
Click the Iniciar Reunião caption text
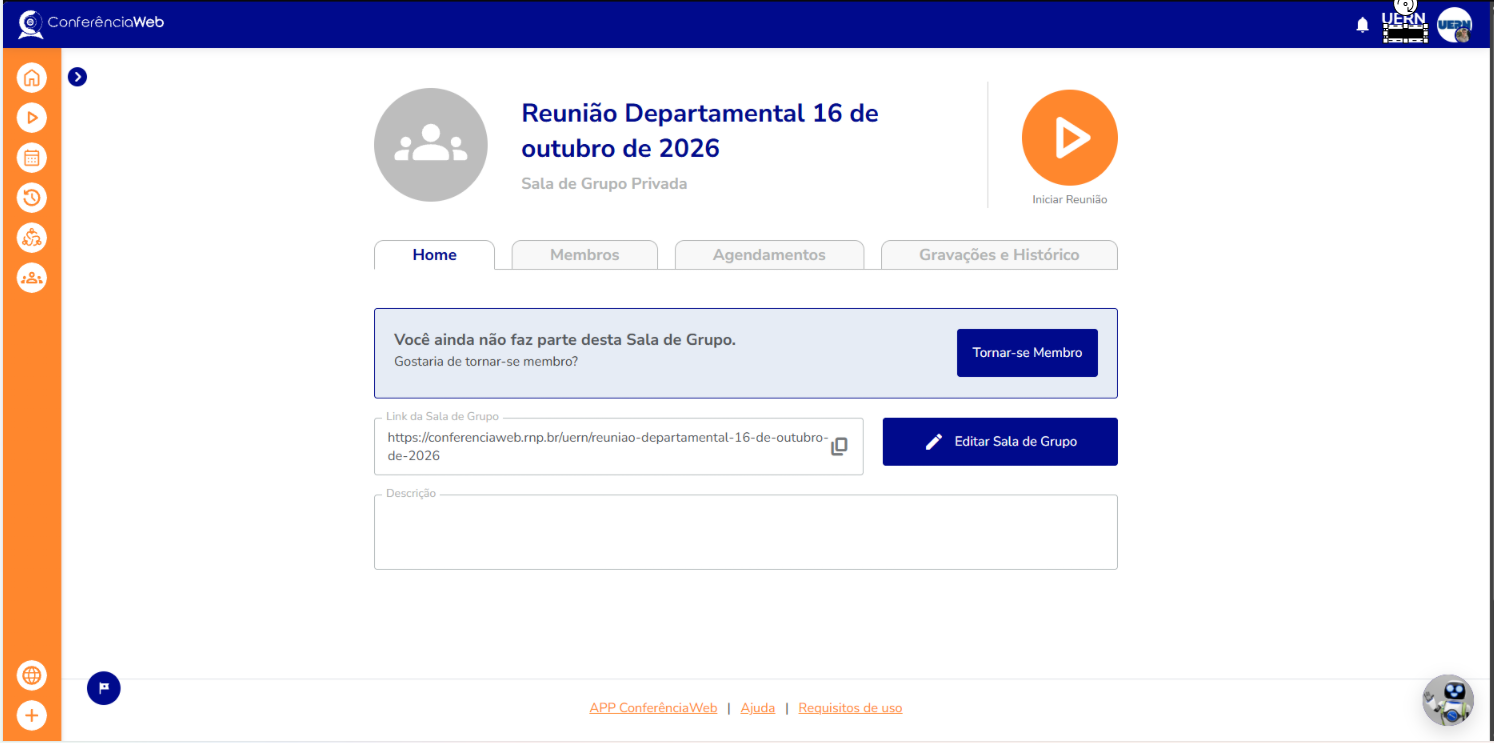1070,200
